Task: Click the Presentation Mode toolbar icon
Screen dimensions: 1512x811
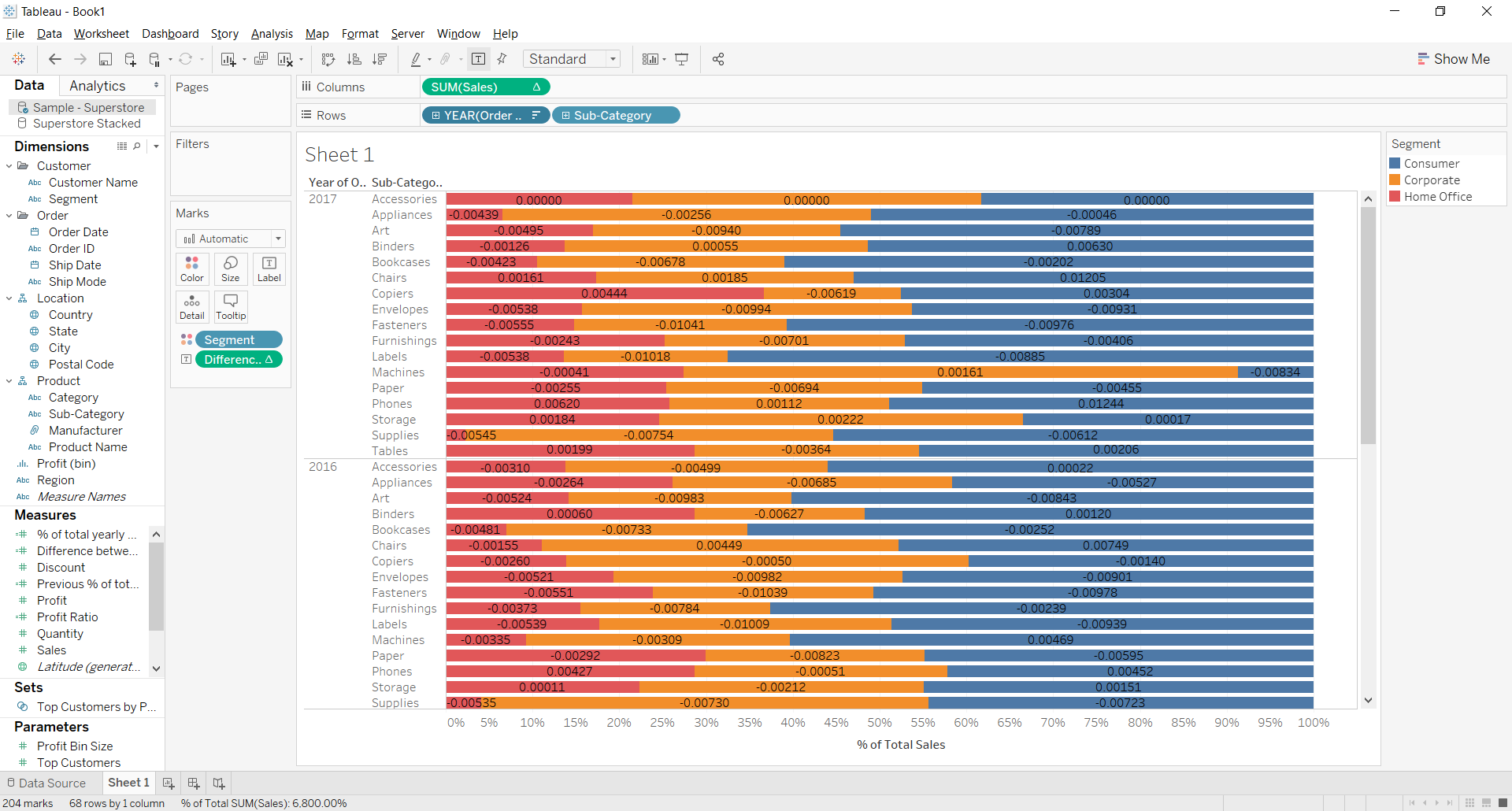Action: click(682, 58)
